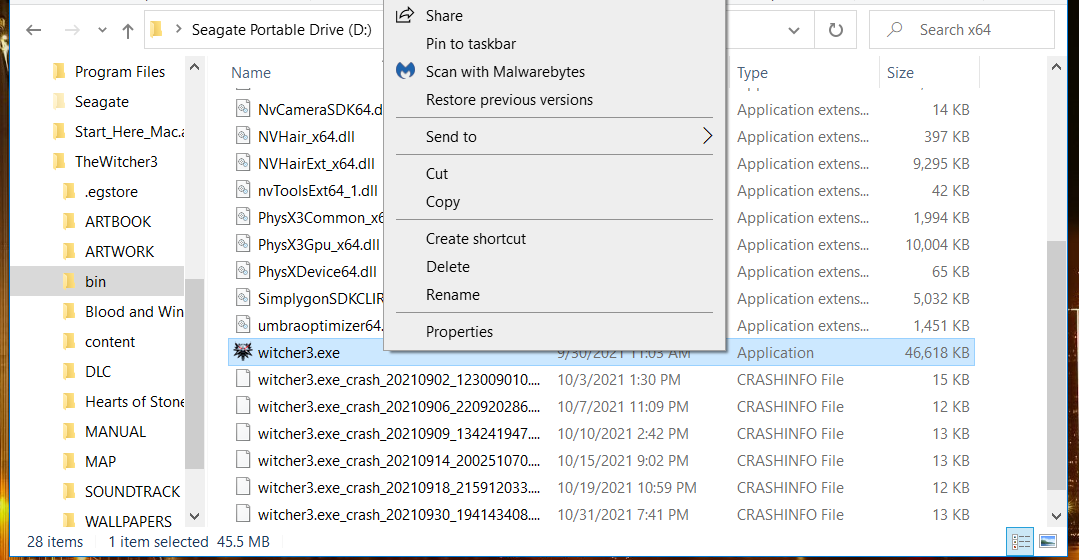Click the file list scroll down arrow
Viewport: 1079px width, 560px height.
(x=1056, y=516)
